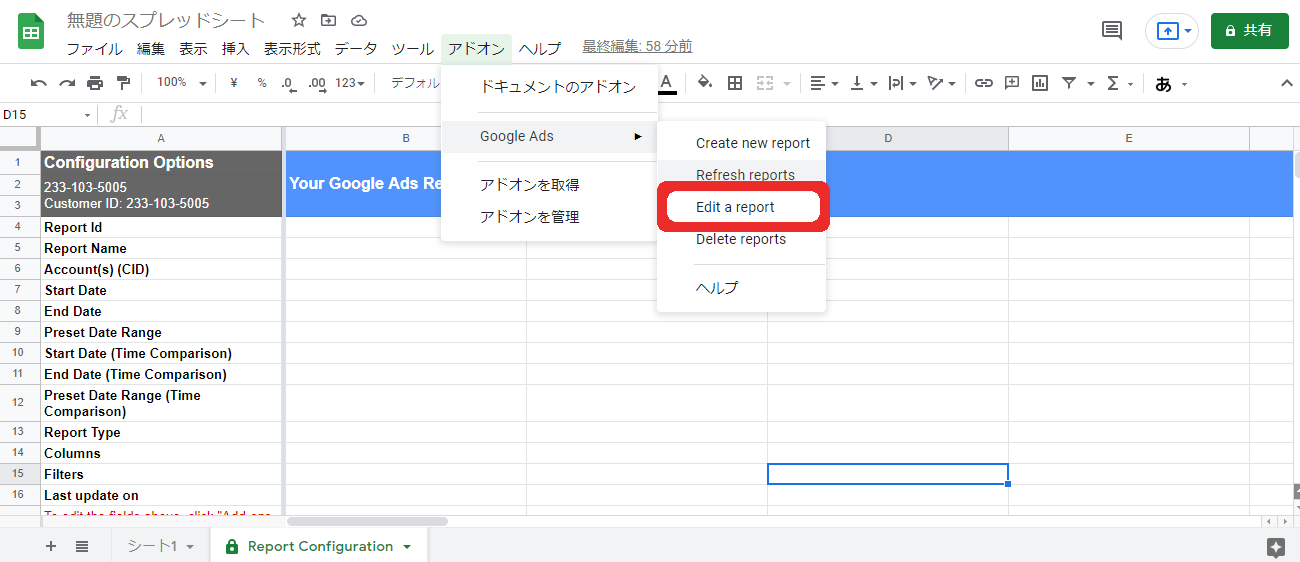1300x562 pixels.
Task: Print the spreadsheet
Action: pyautogui.click(x=95, y=83)
